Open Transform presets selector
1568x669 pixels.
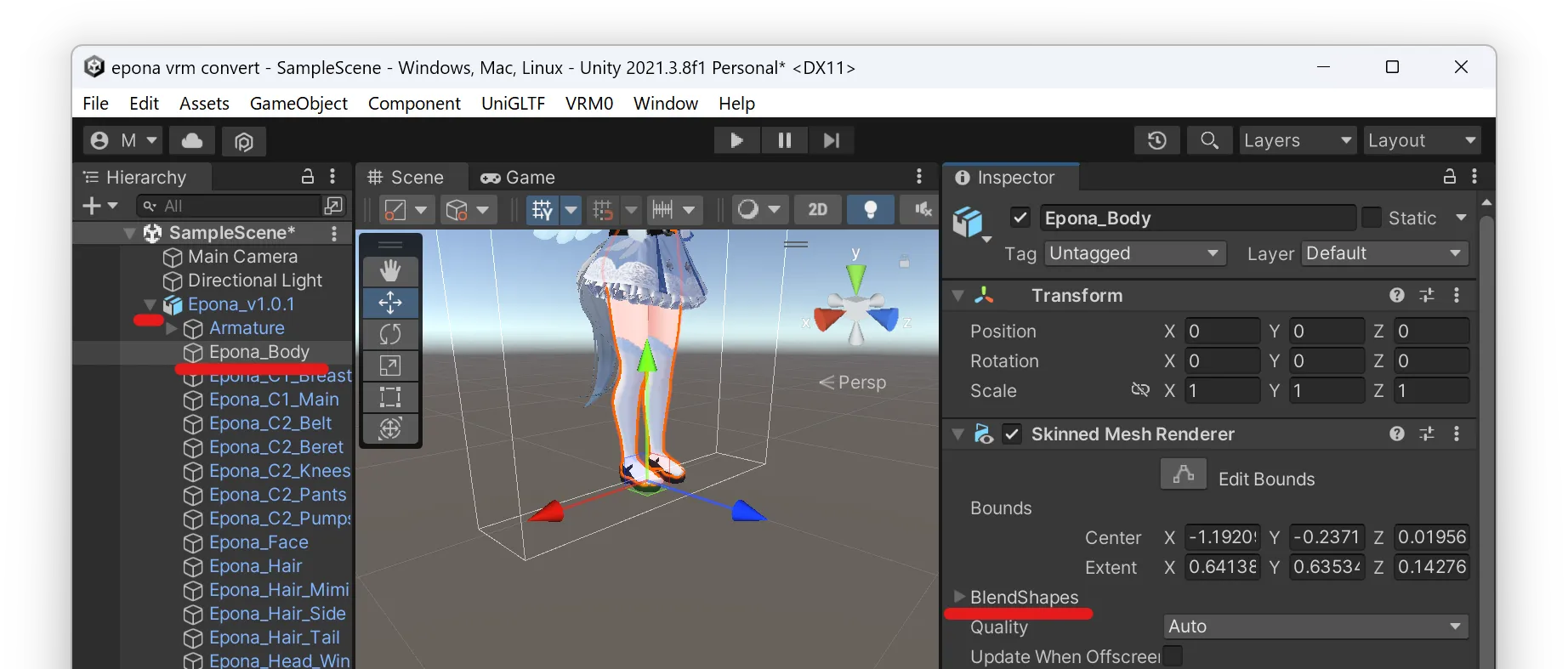tap(1427, 295)
